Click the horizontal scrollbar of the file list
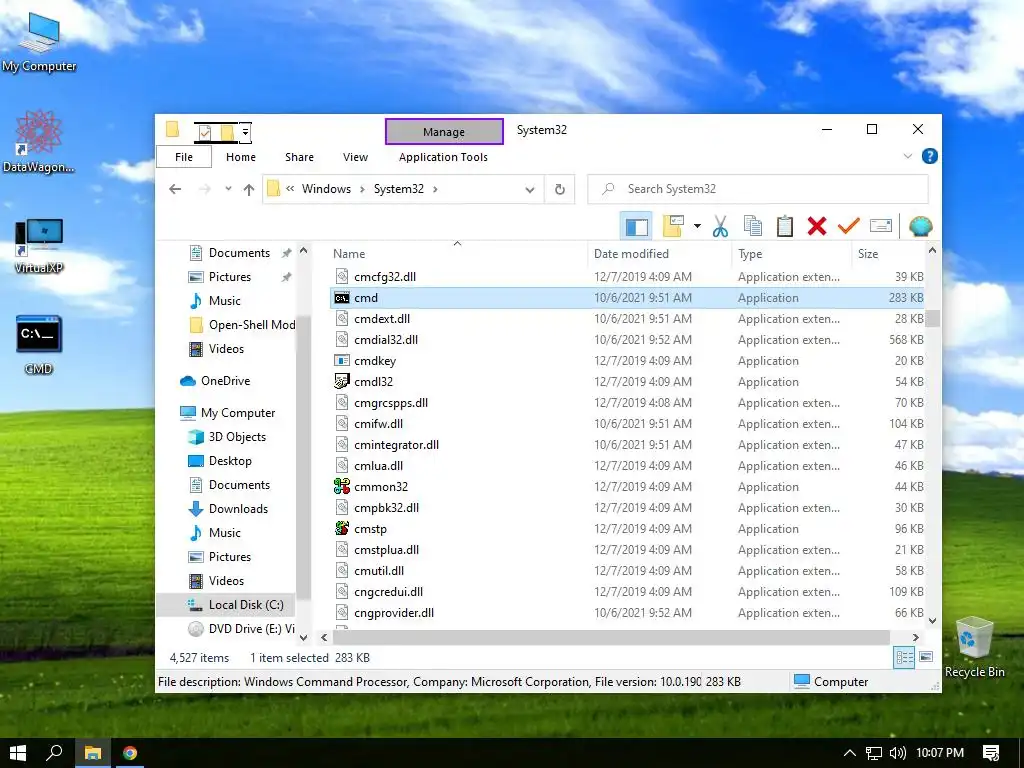Screen dimensions: 1024x768 coord(611,637)
